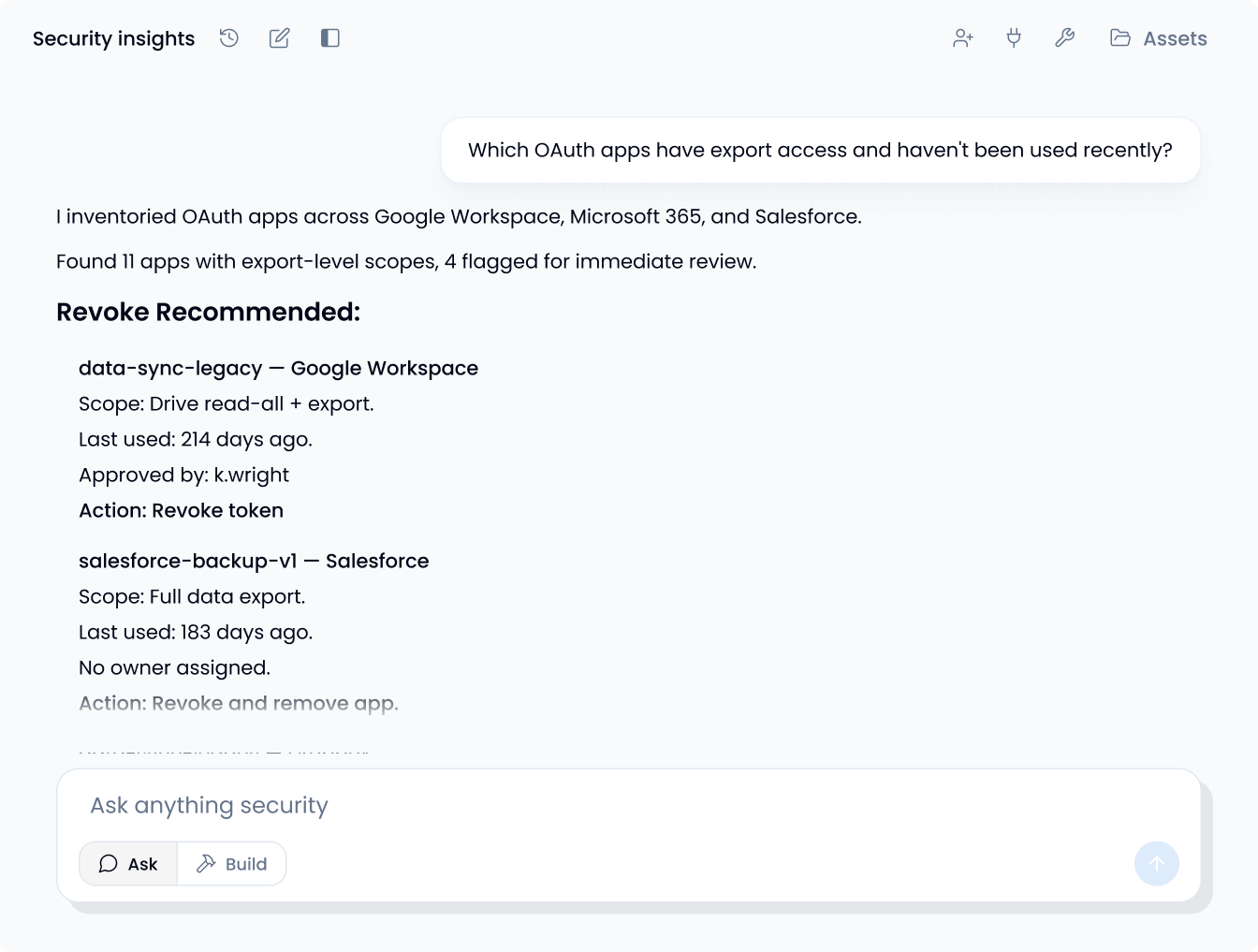This screenshot has width=1258, height=952.
Task: Click "Action: Revoke token" text
Action: tap(181, 510)
